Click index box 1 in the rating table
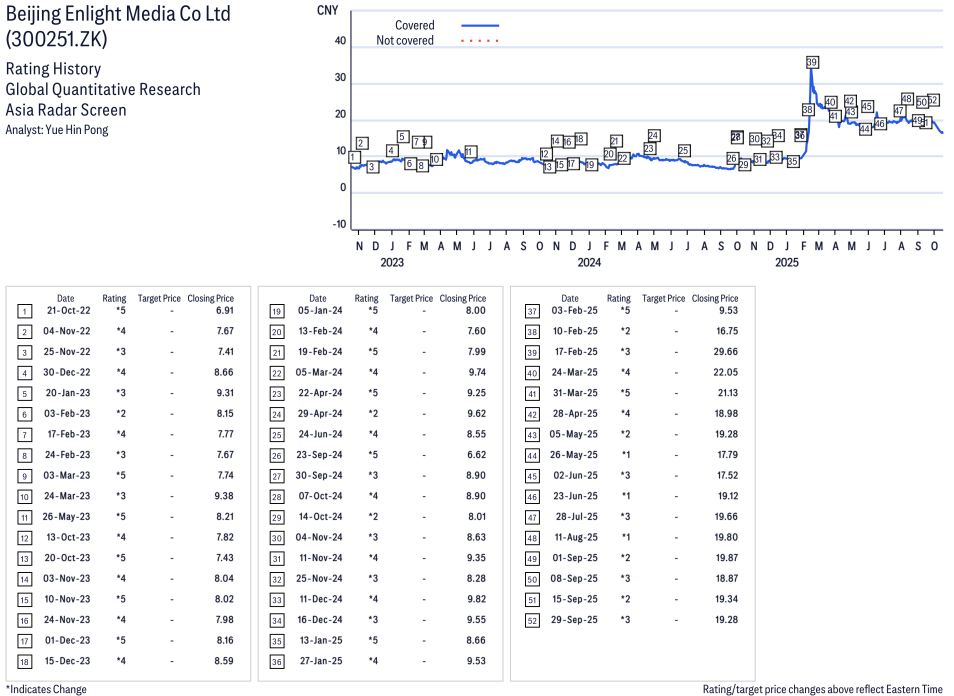 pos(24,311)
